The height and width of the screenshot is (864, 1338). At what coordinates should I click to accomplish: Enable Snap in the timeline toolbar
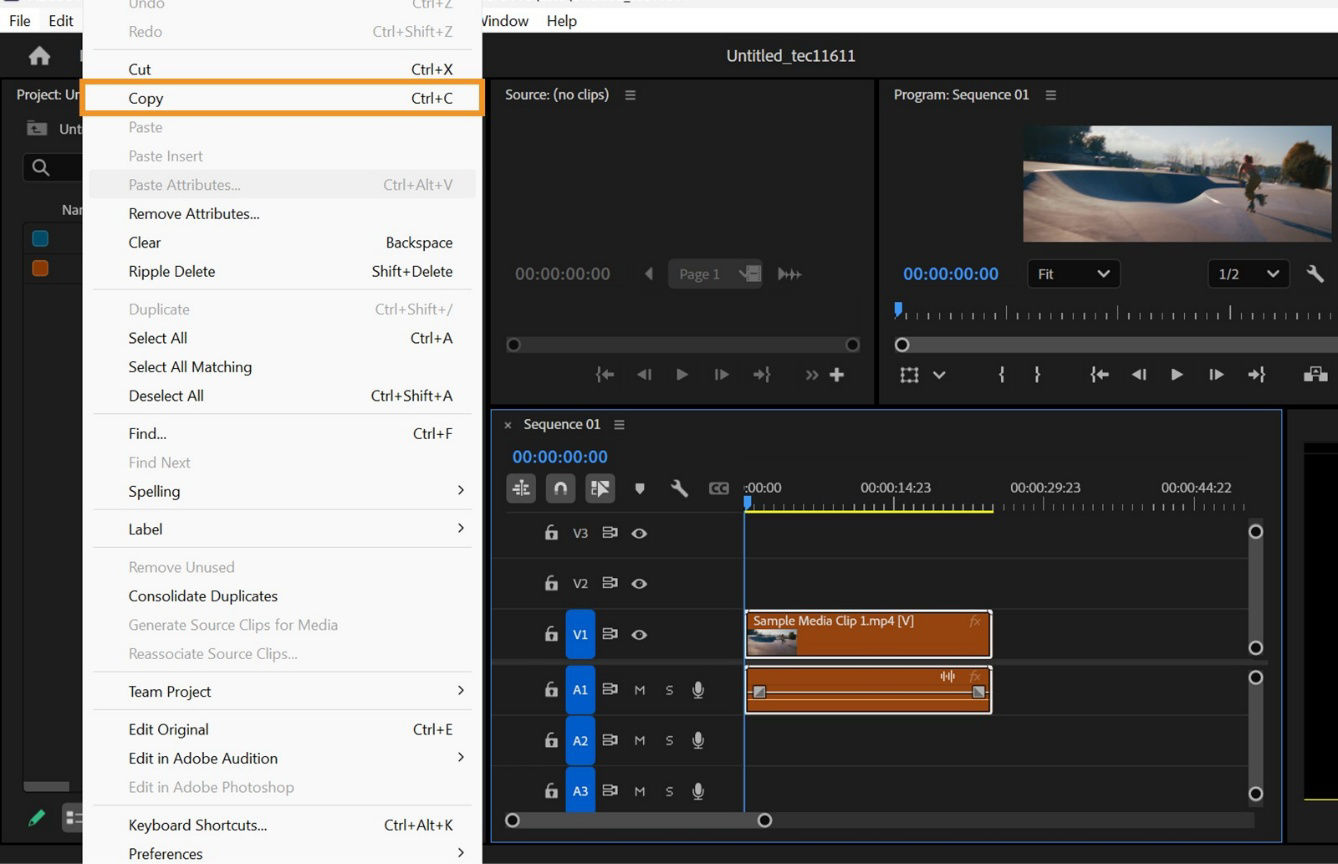560,488
